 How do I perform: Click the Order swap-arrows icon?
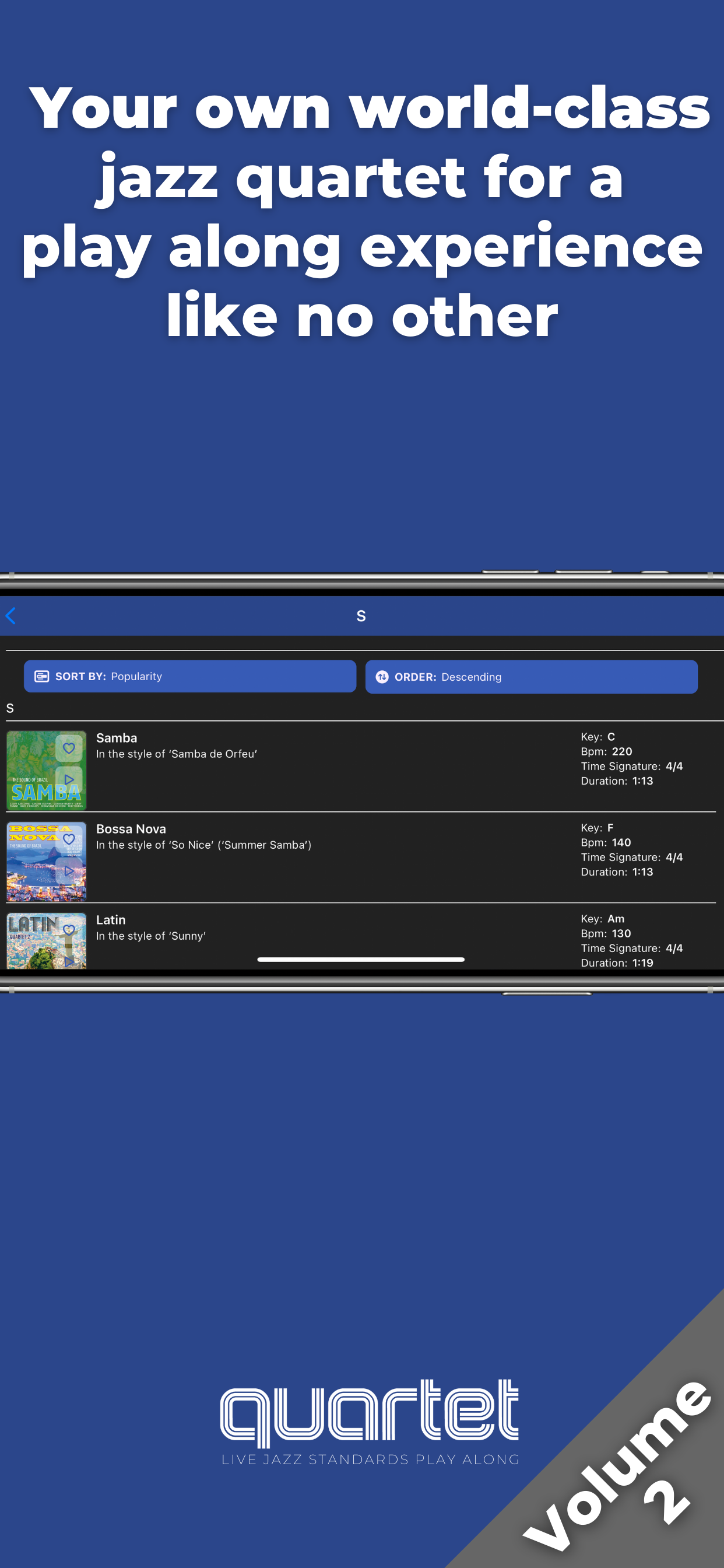(x=382, y=677)
